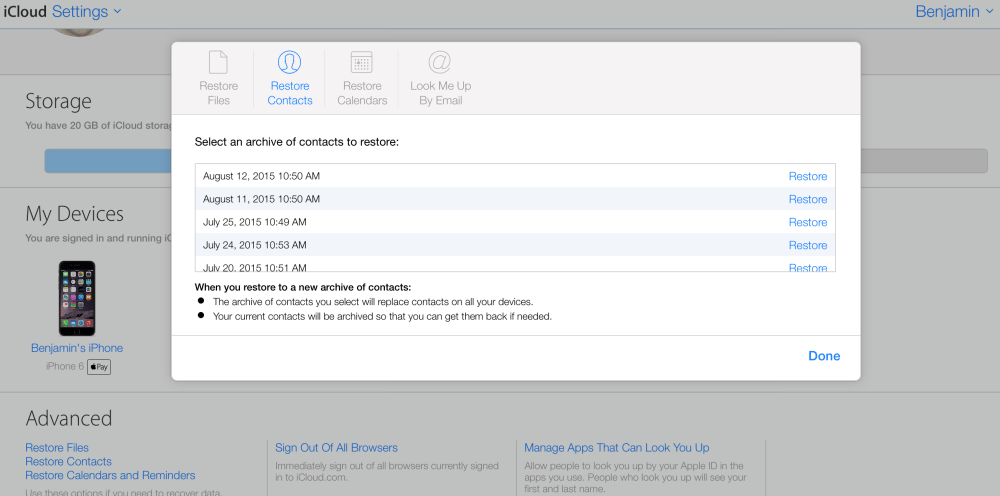The image size is (1000, 496).
Task: Open the Restore Files tab label
Action: coord(218,93)
